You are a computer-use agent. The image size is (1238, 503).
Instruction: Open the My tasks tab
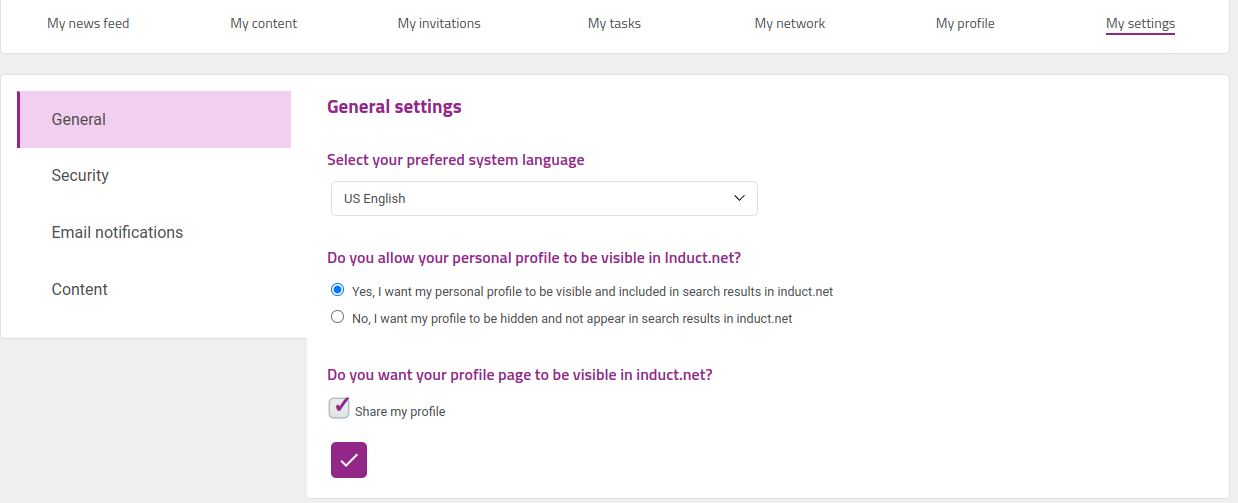(x=614, y=23)
